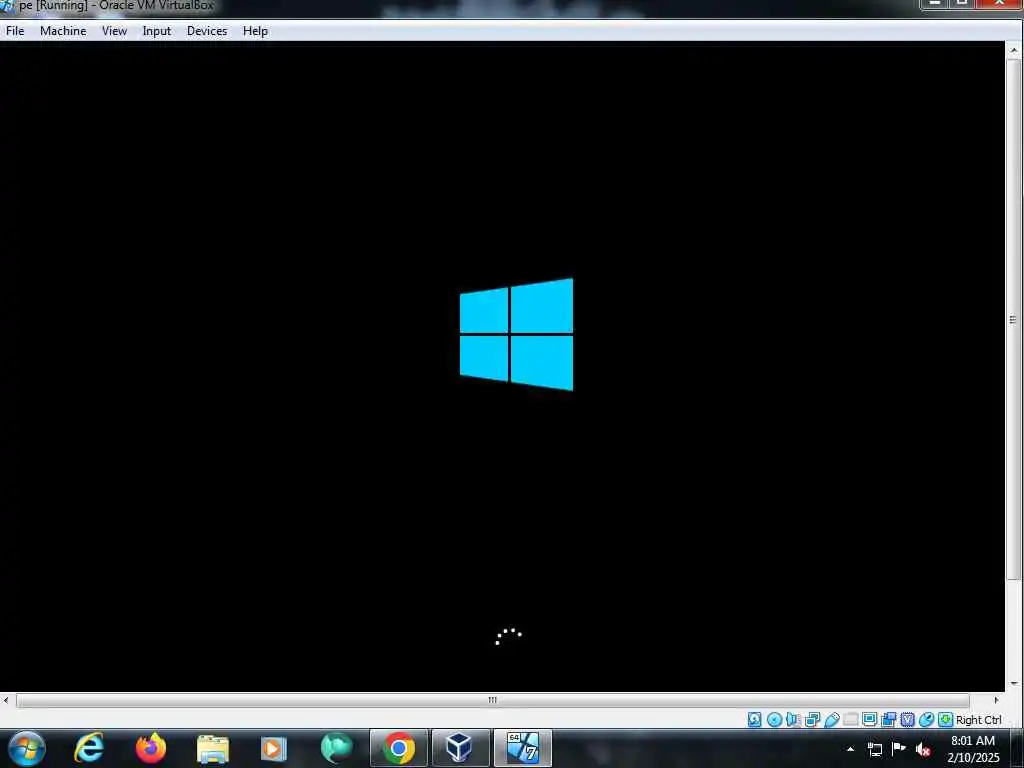Click the Right Ctrl host key label
The width and height of the screenshot is (1024, 768).
click(x=978, y=720)
